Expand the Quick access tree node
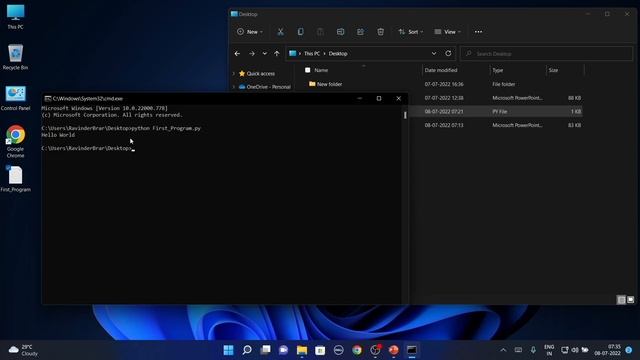This screenshot has height=360, width=640. [x=234, y=74]
